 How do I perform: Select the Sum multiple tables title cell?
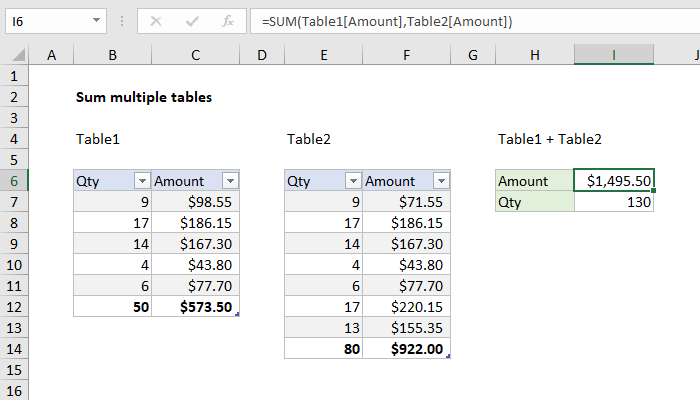pyautogui.click(x=112, y=97)
